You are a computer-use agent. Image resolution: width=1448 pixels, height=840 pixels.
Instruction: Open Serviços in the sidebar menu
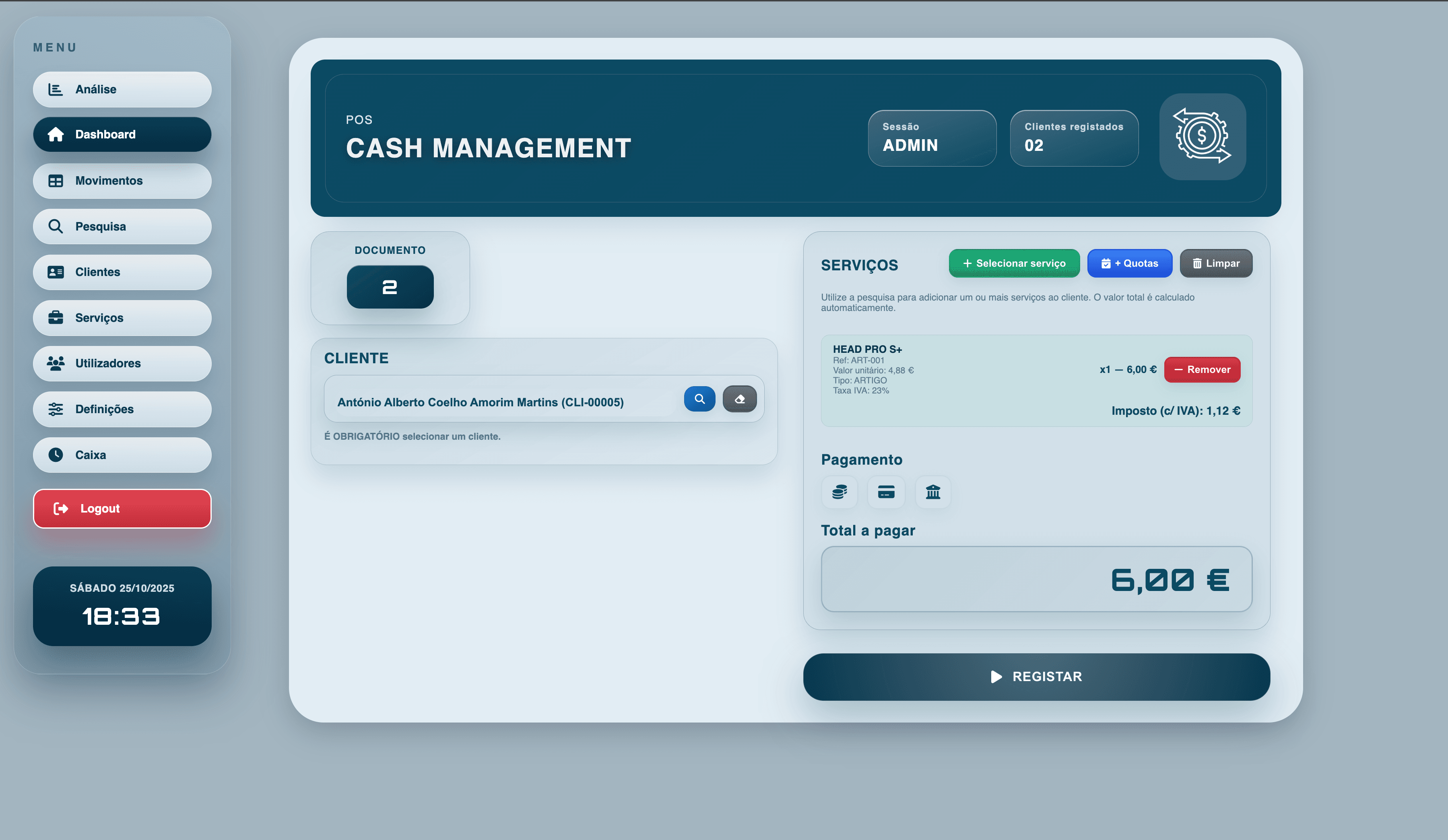[x=122, y=318]
